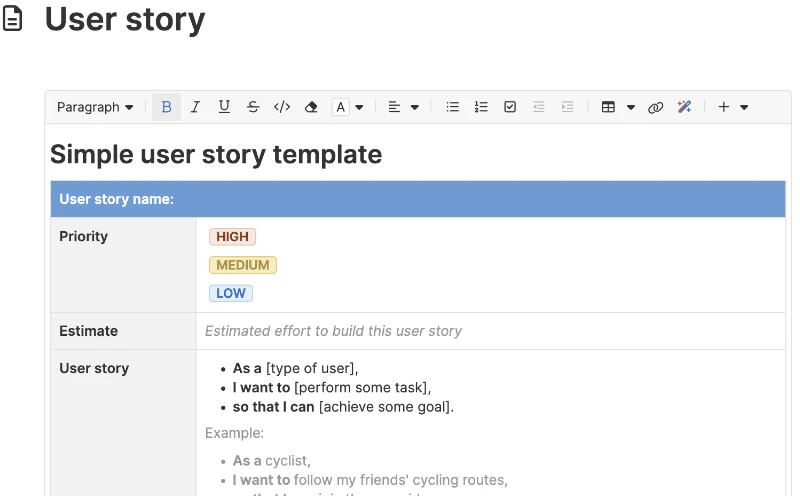Click the 'As a [type of user]' bullet
800x496 pixels.
point(295,368)
